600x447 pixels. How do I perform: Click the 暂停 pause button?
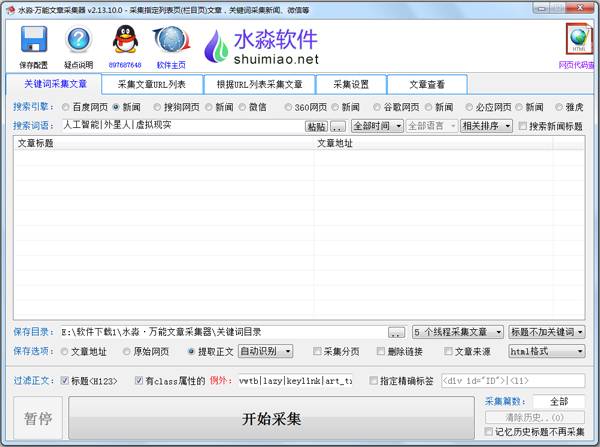[x=38, y=418]
